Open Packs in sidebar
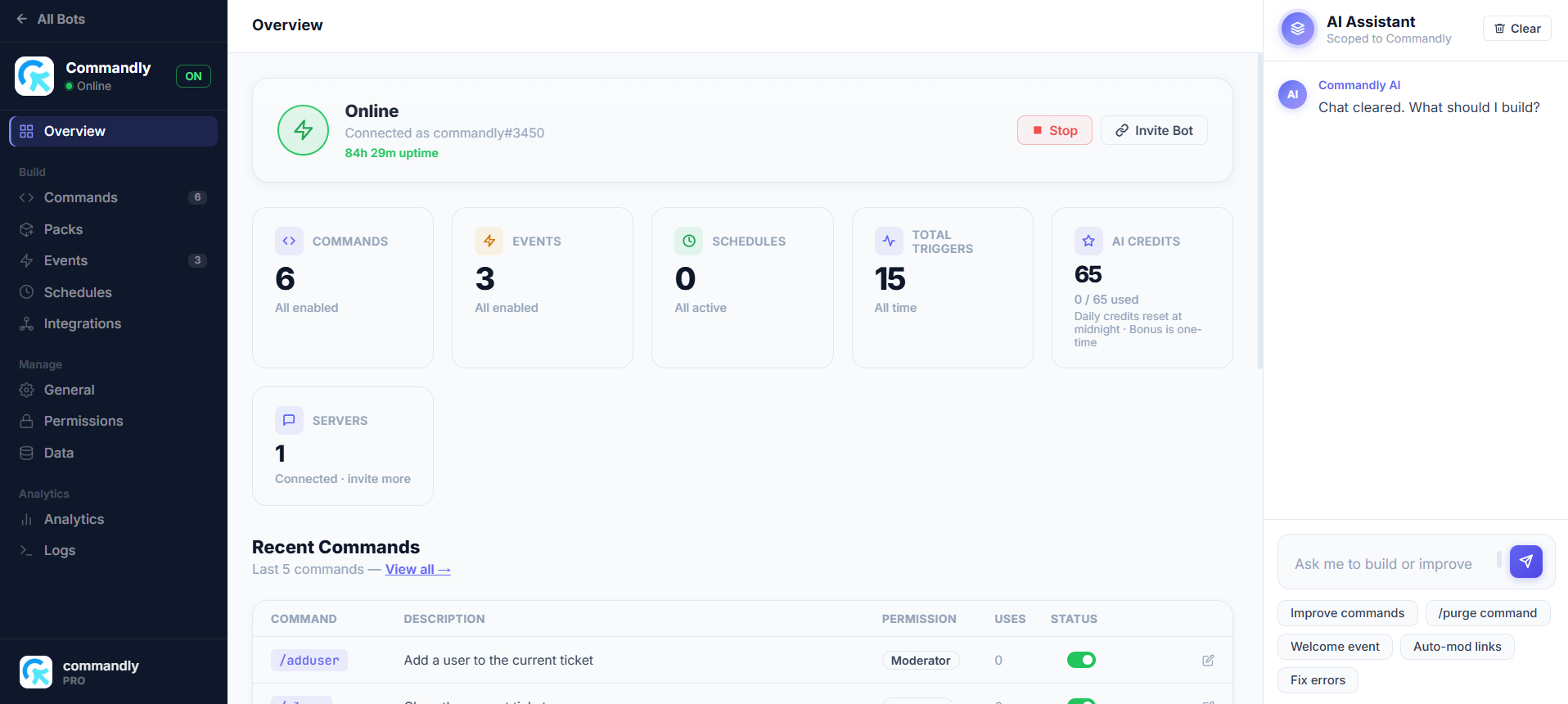This screenshot has height=704, width=1568. tap(114, 229)
